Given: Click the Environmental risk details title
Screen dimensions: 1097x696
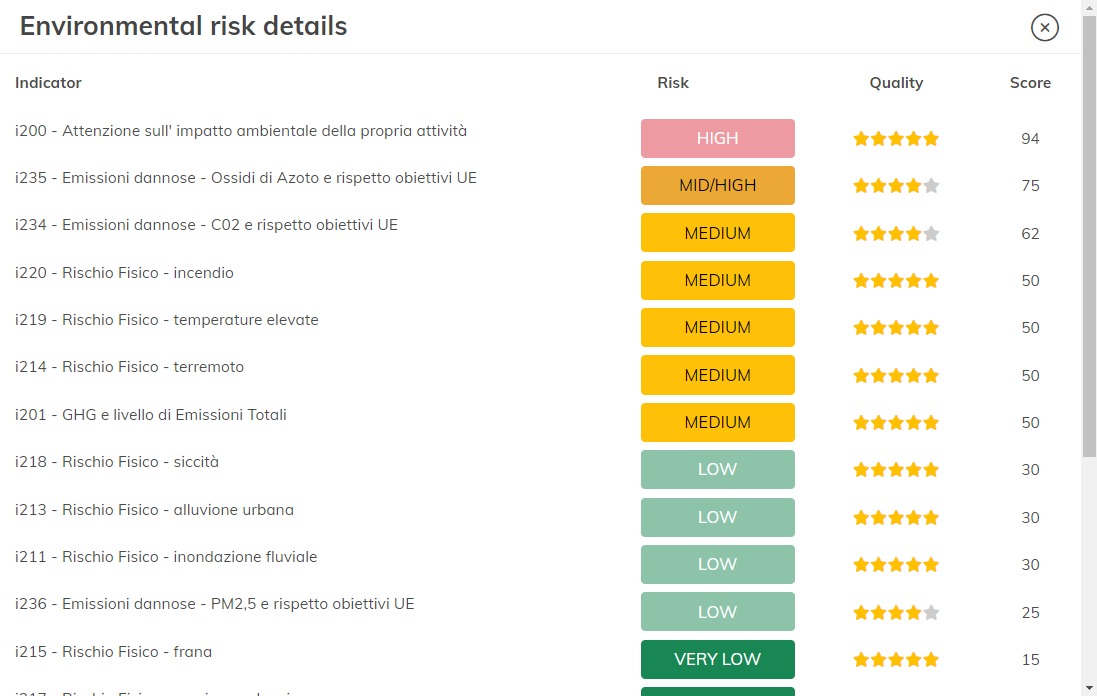Looking at the screenshot, I should (183, 26).
